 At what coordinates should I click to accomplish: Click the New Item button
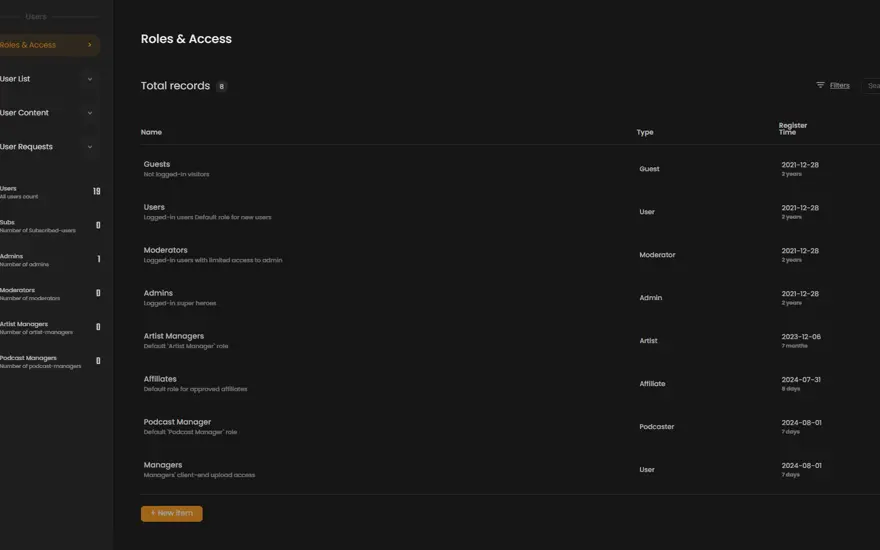click(x=172, y=514)
